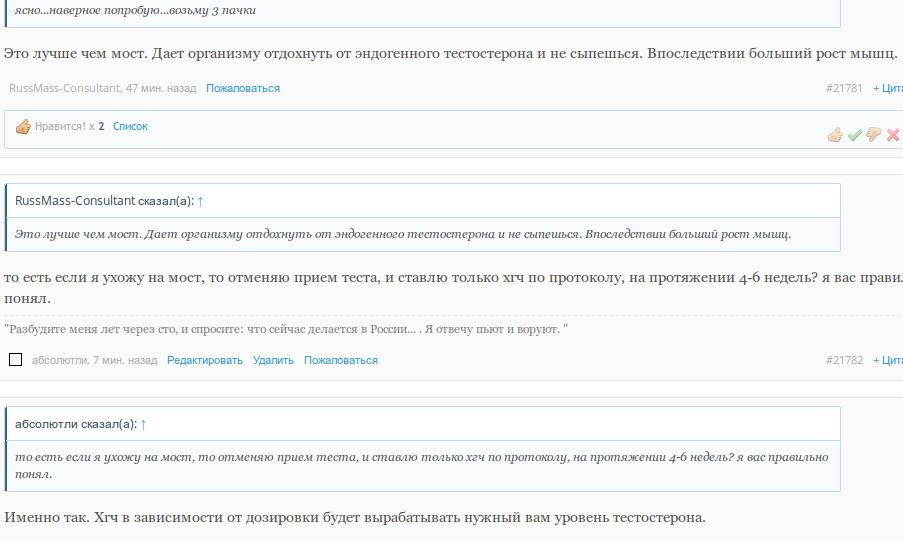Image resolution: width=903 pixels, height=542 pixels.
Task: Click Удалить to delete post #21782
Action: 273,360
